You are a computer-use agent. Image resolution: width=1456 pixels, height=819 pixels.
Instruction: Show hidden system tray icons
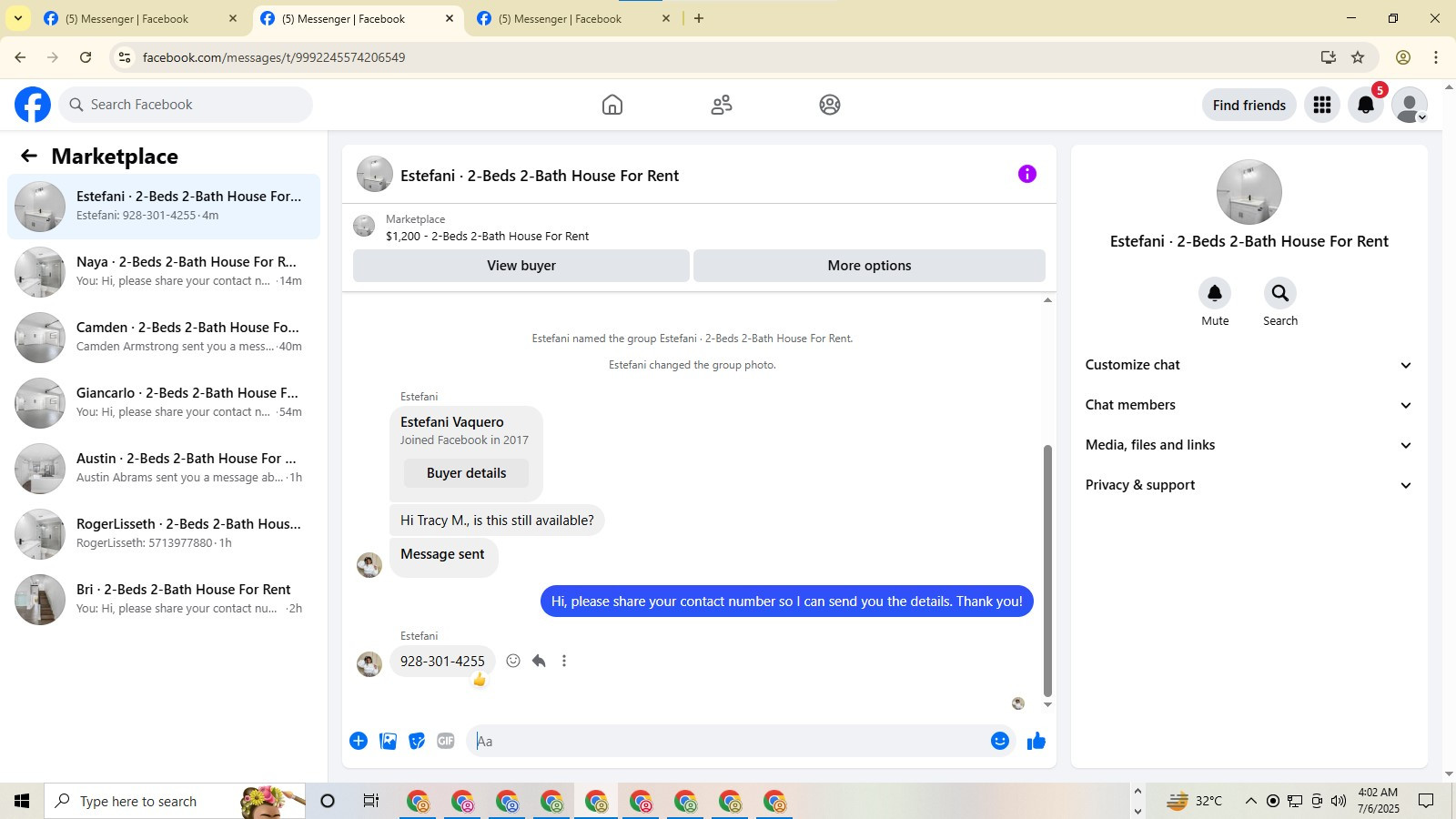pos(1250,801)
